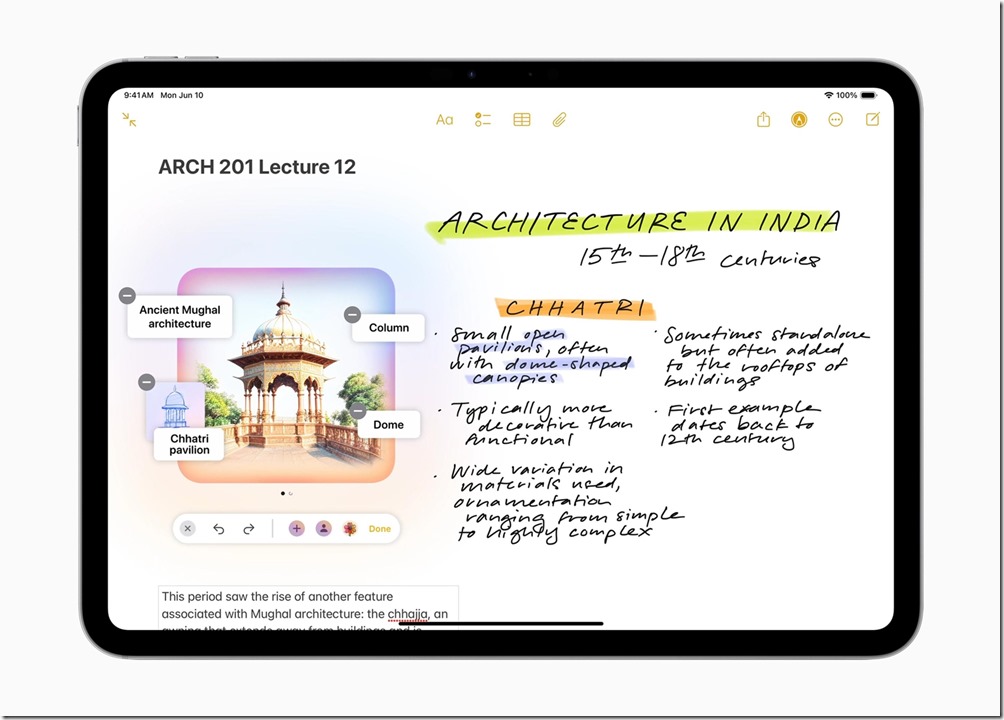Add a concept with the plus button

(296, 529)
